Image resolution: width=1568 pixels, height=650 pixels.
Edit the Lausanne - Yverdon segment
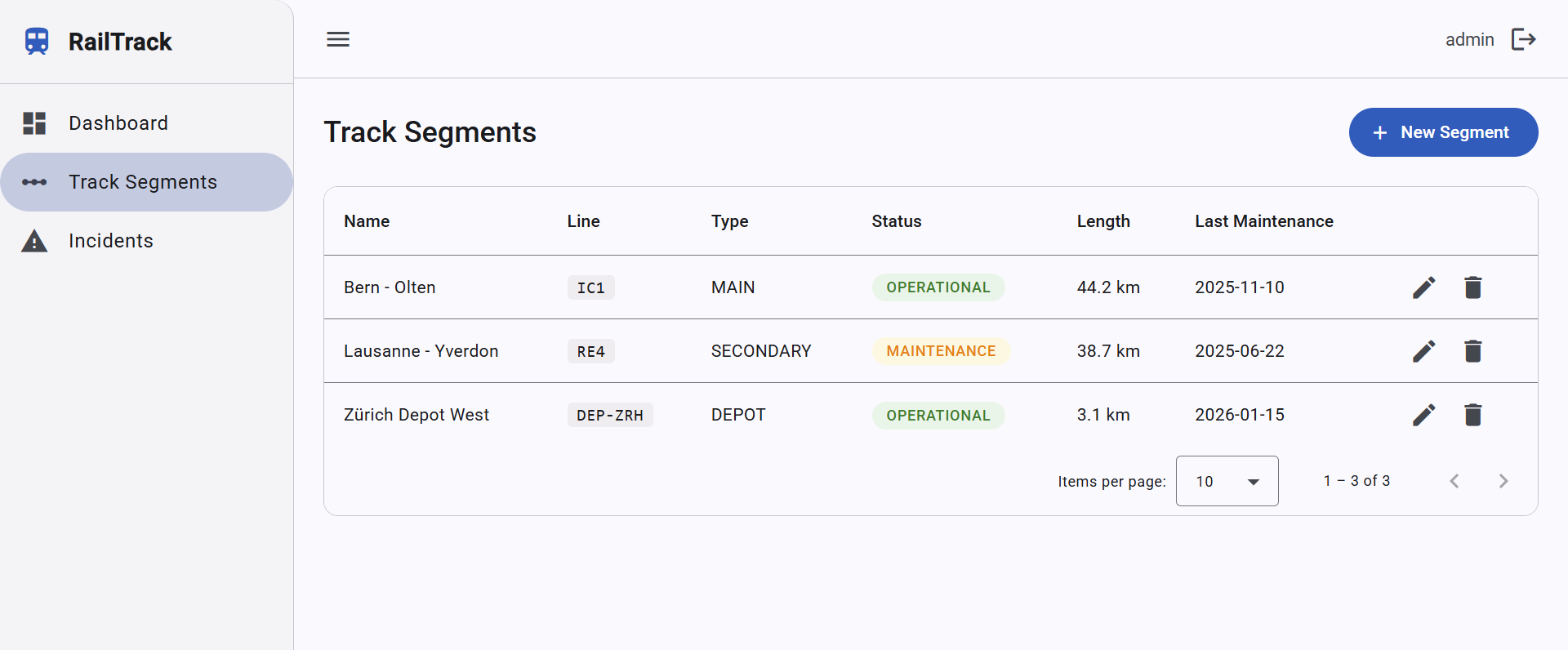(1424, 351)
